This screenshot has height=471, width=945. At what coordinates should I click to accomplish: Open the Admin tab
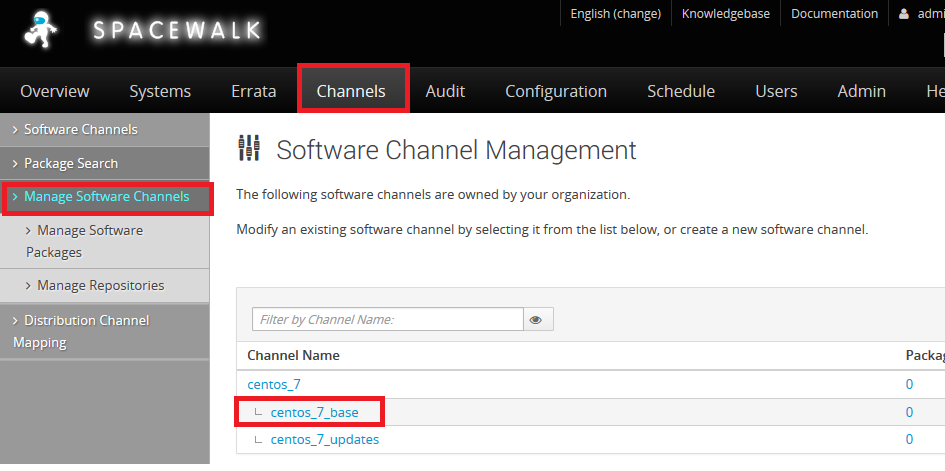click(862, 91)
